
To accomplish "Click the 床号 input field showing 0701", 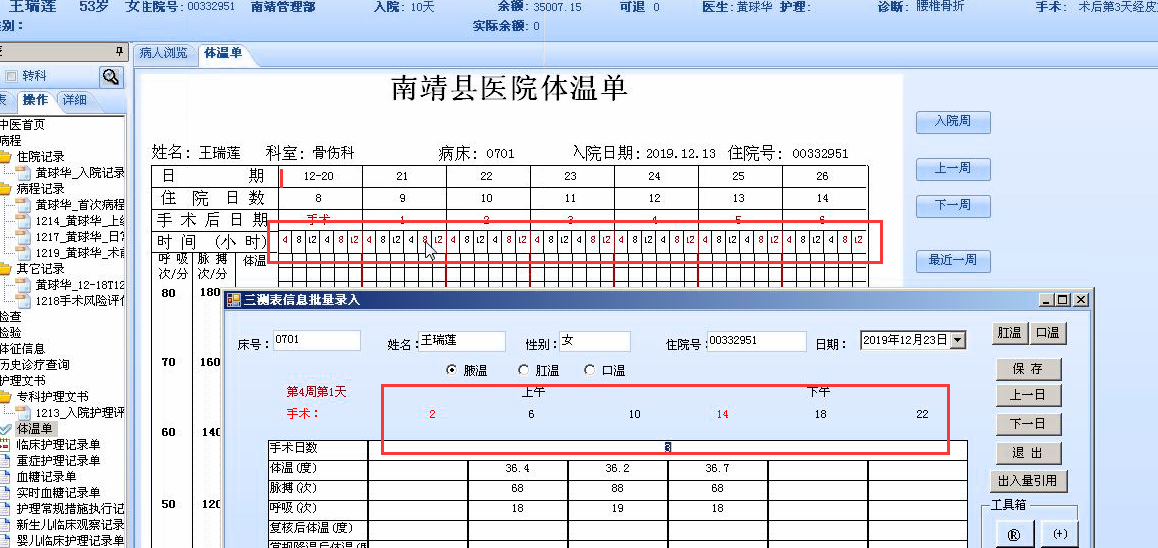I will pos(316,340).
